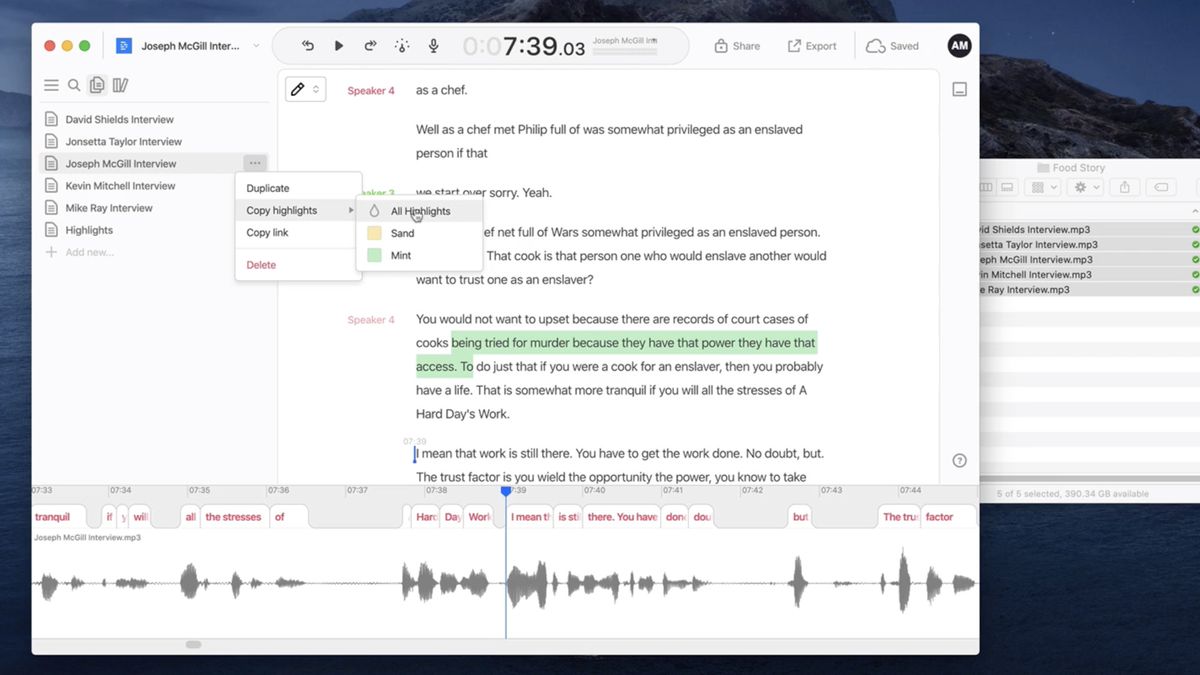
Task: Open the document title dropdown next to Joseph McGill Inter...
Action: [x=257, y=45]
